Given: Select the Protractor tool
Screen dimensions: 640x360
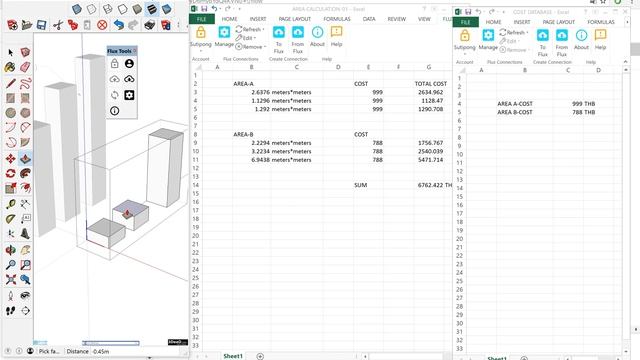Looking at the screenshot, I should [x=11, y=219].
